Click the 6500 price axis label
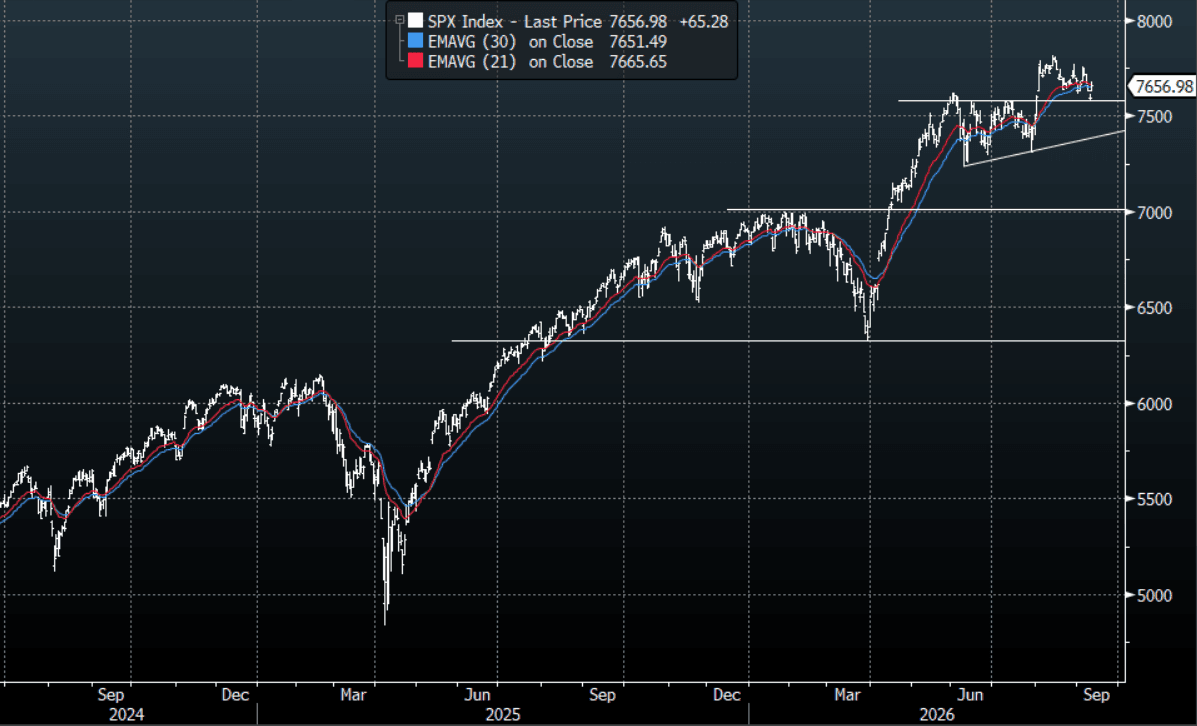This screenshot has height=726, width=1197. click(1153, 308)
